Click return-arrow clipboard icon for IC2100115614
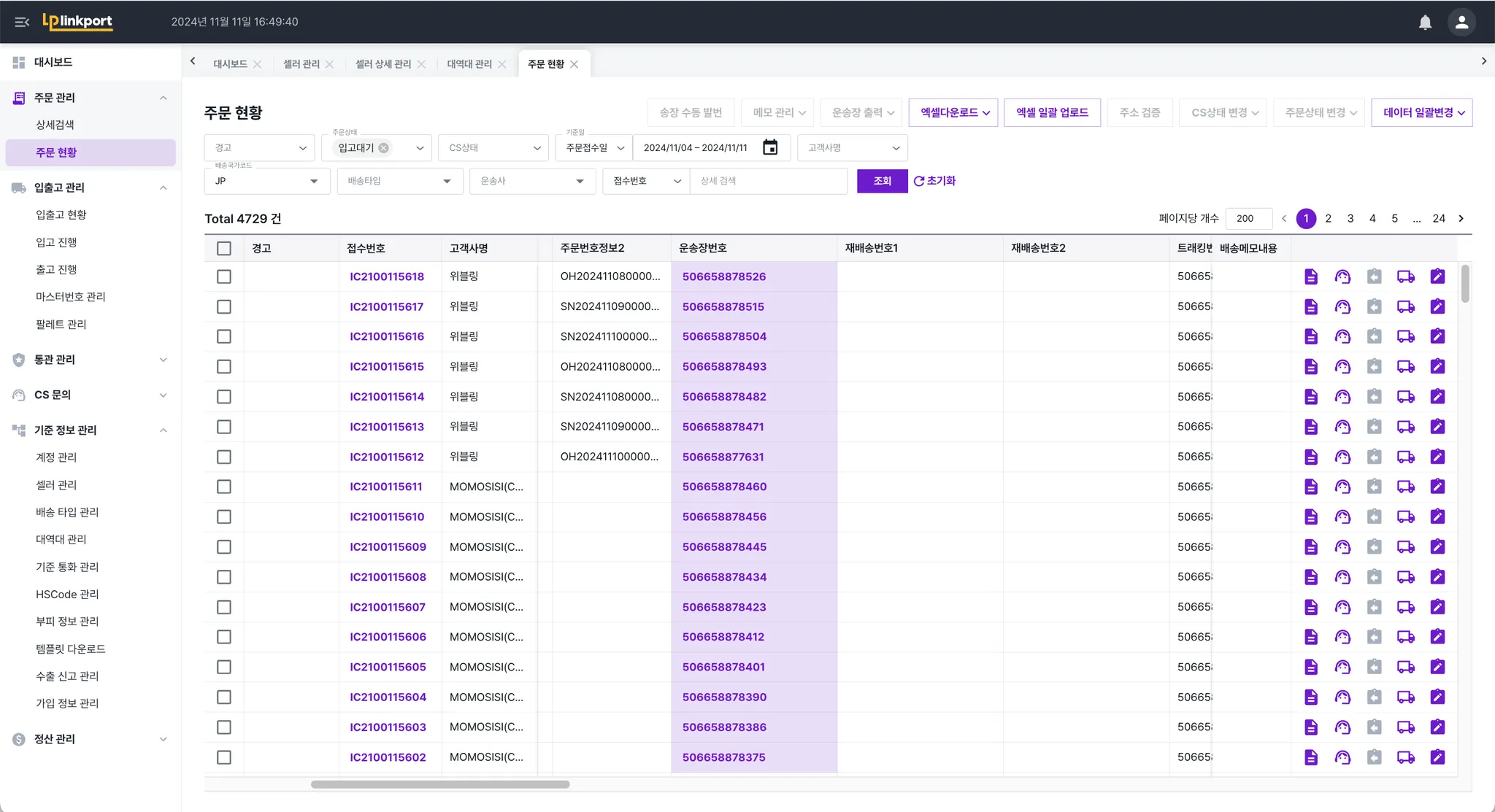The height and width of the screenshot is (812, 1495). [1374, 397]
